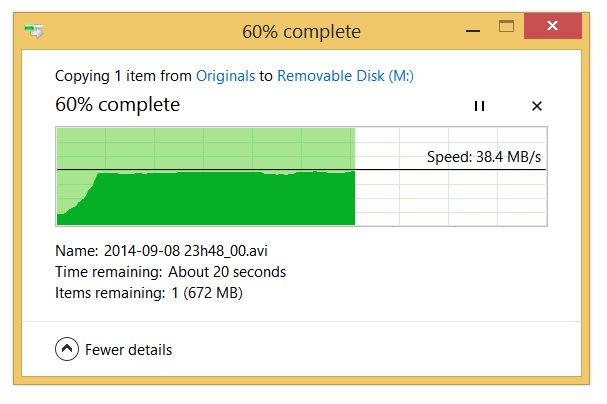Close the copy window with red X
Screen dimensions: 607x404
click(553, 26)
